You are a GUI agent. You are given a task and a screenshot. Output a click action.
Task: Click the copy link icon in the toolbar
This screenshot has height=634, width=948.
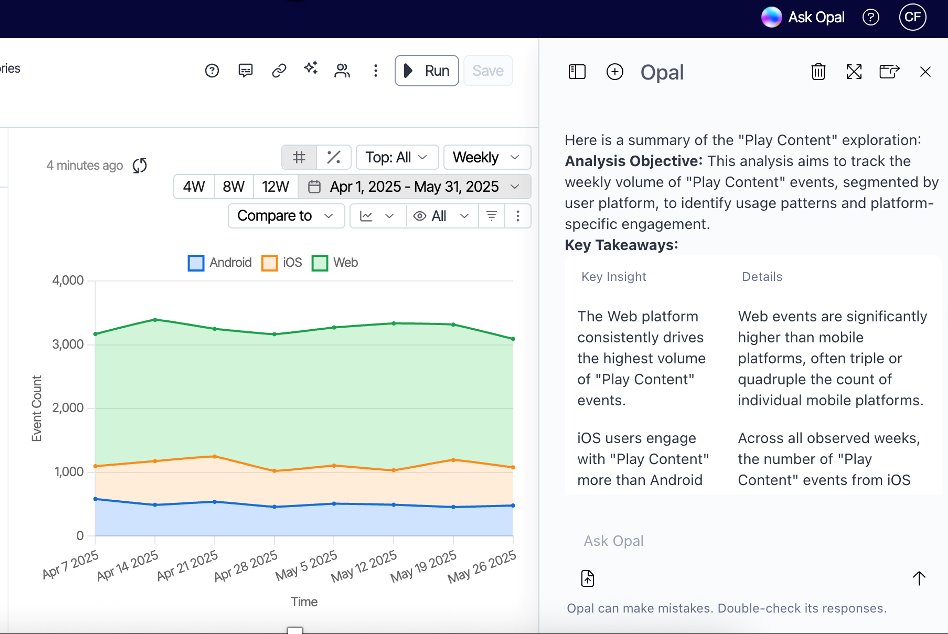pyautogui.click(x=279, y=70)
